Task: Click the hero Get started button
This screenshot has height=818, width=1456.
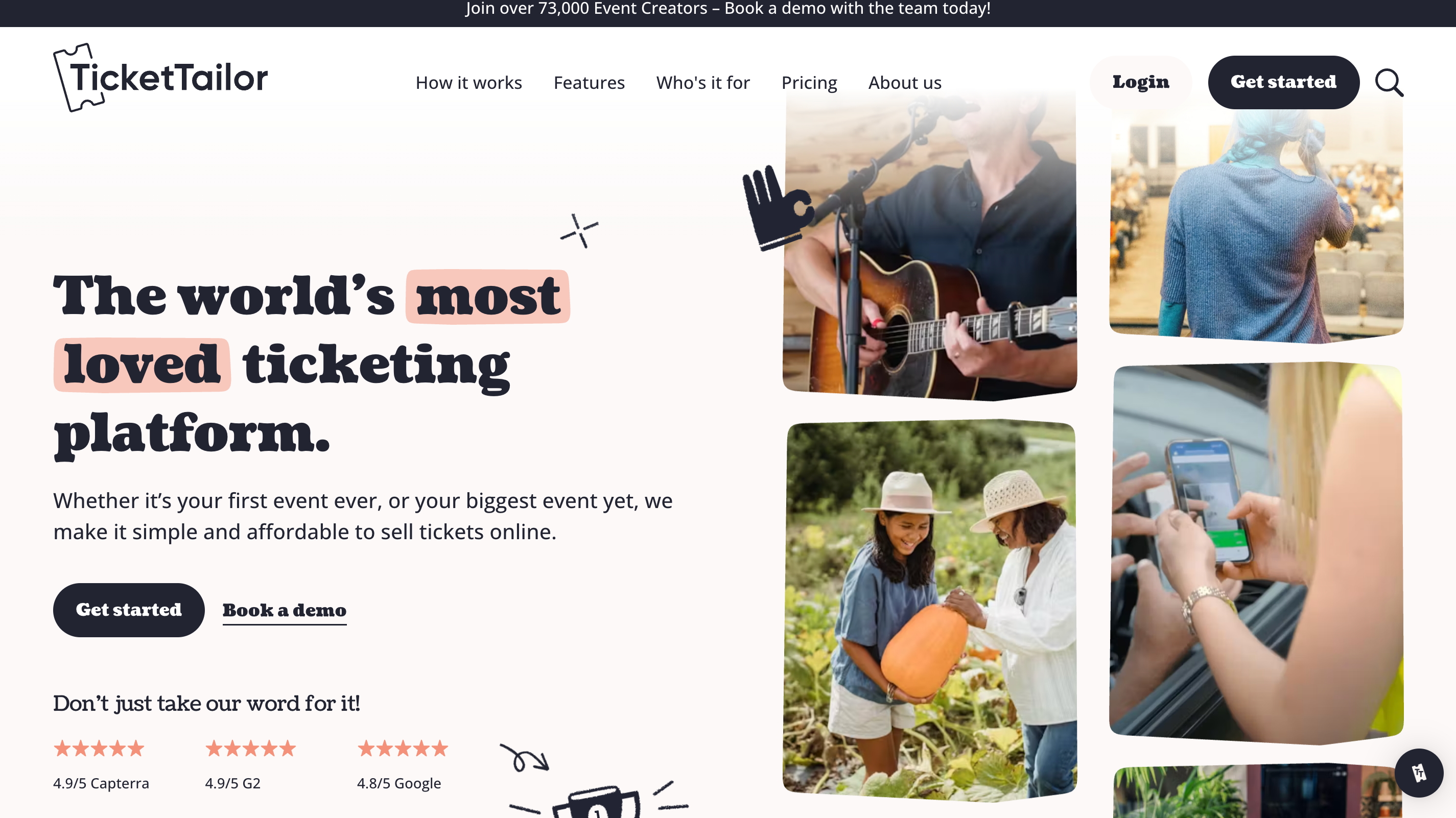Action: [x=129, y=610]
